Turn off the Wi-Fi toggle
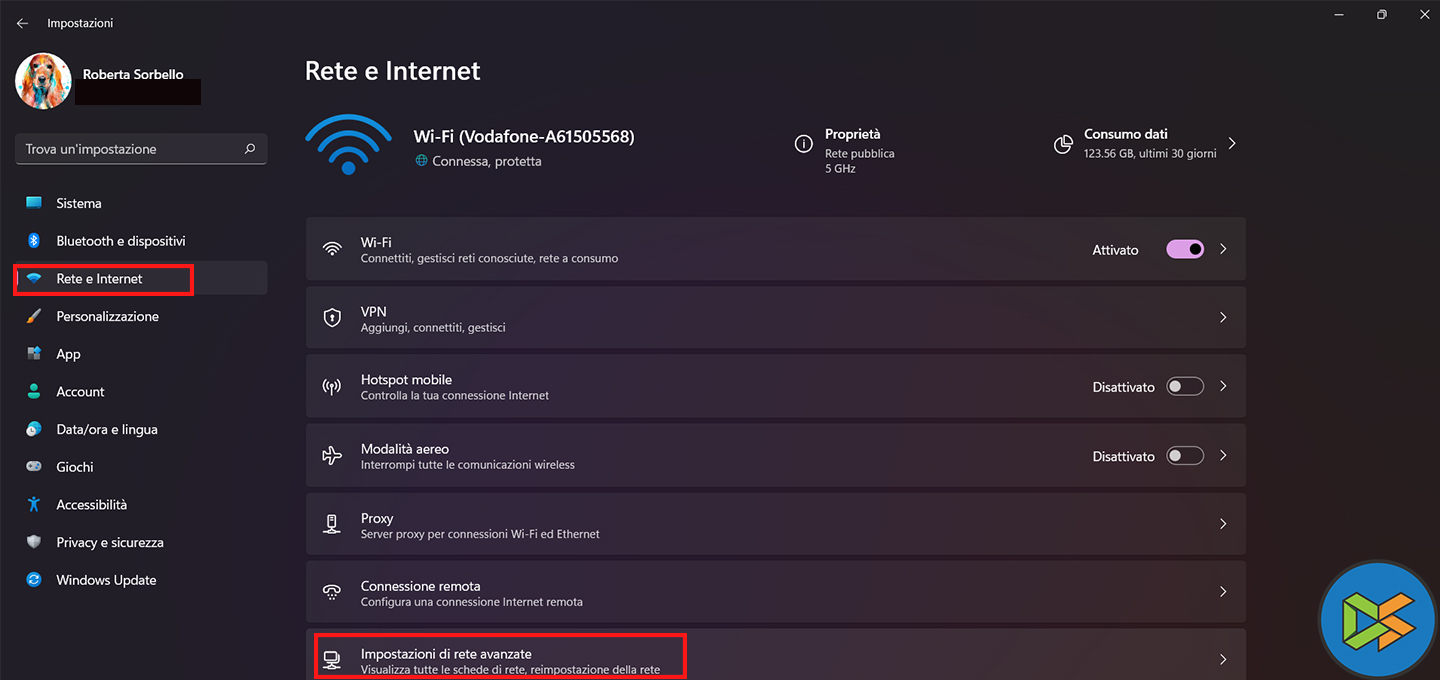 click(1185, 249)
